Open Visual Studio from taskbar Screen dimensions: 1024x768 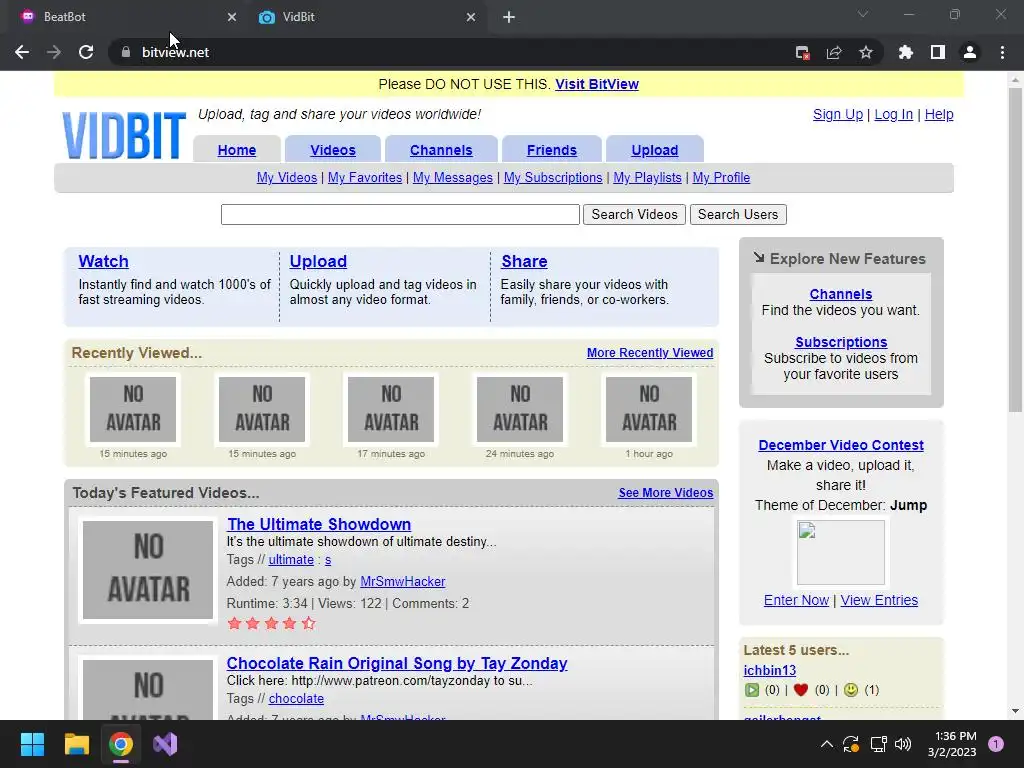(165, 744)
